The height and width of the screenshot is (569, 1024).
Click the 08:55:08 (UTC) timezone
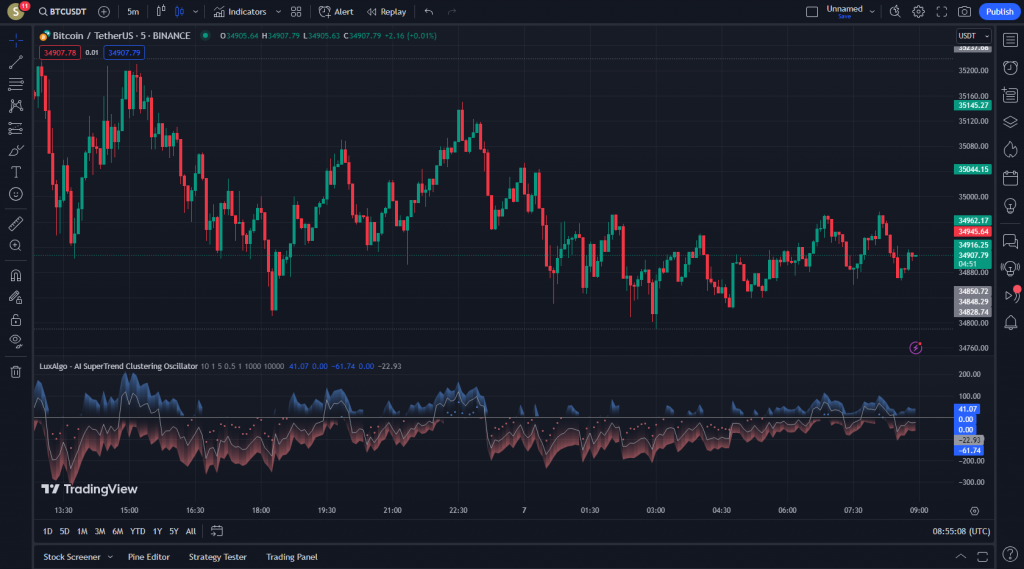click(961, 532)
